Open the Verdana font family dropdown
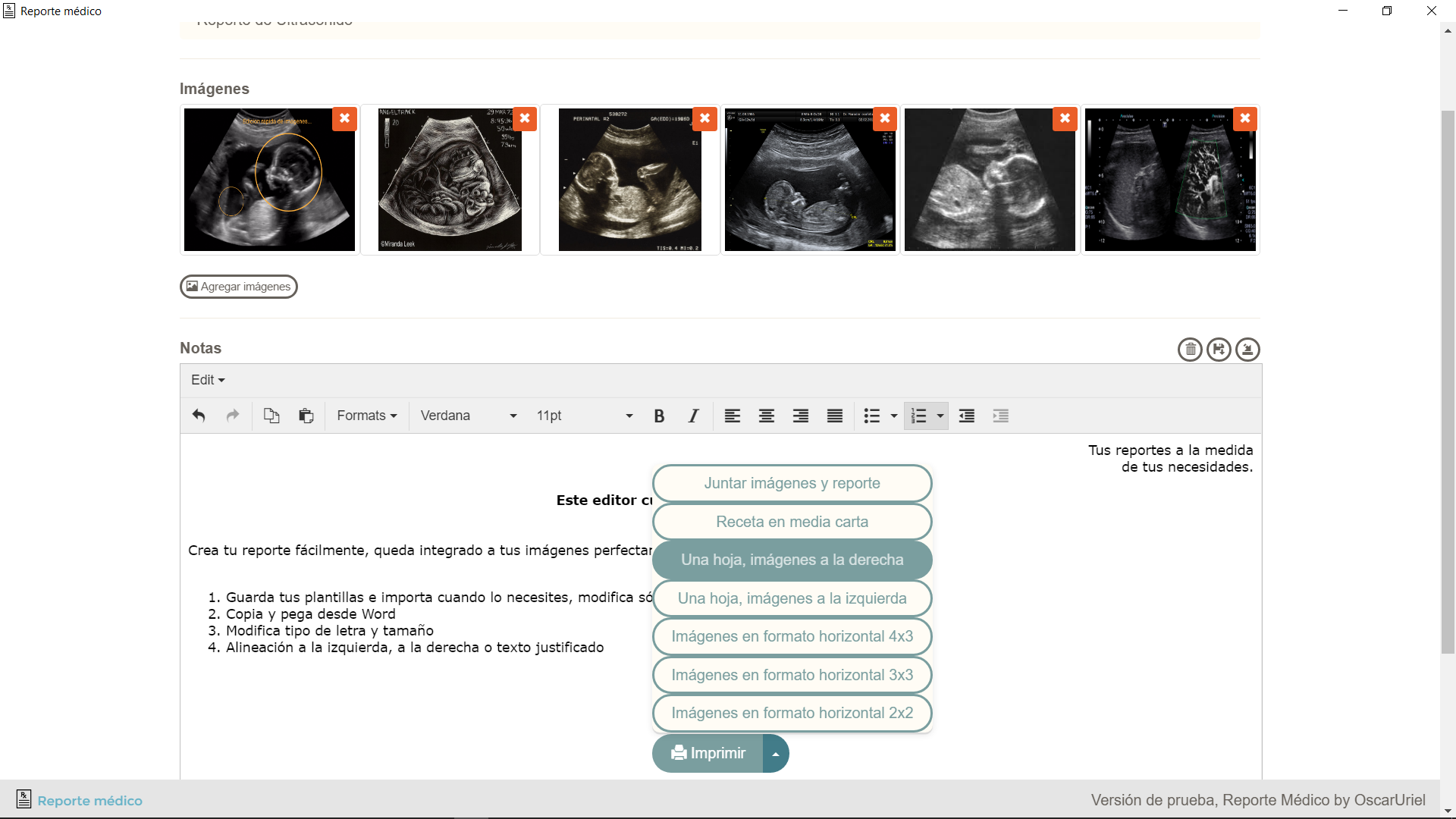The width and height of the screenshot is (1456, 819). tap(468, 416)
